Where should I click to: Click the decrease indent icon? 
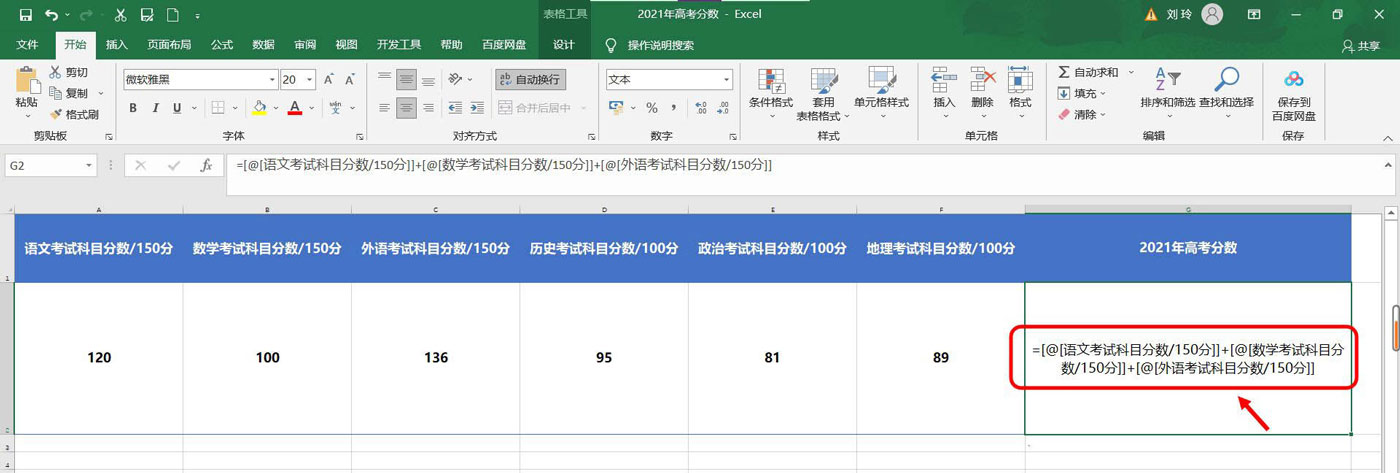[456, 108]
